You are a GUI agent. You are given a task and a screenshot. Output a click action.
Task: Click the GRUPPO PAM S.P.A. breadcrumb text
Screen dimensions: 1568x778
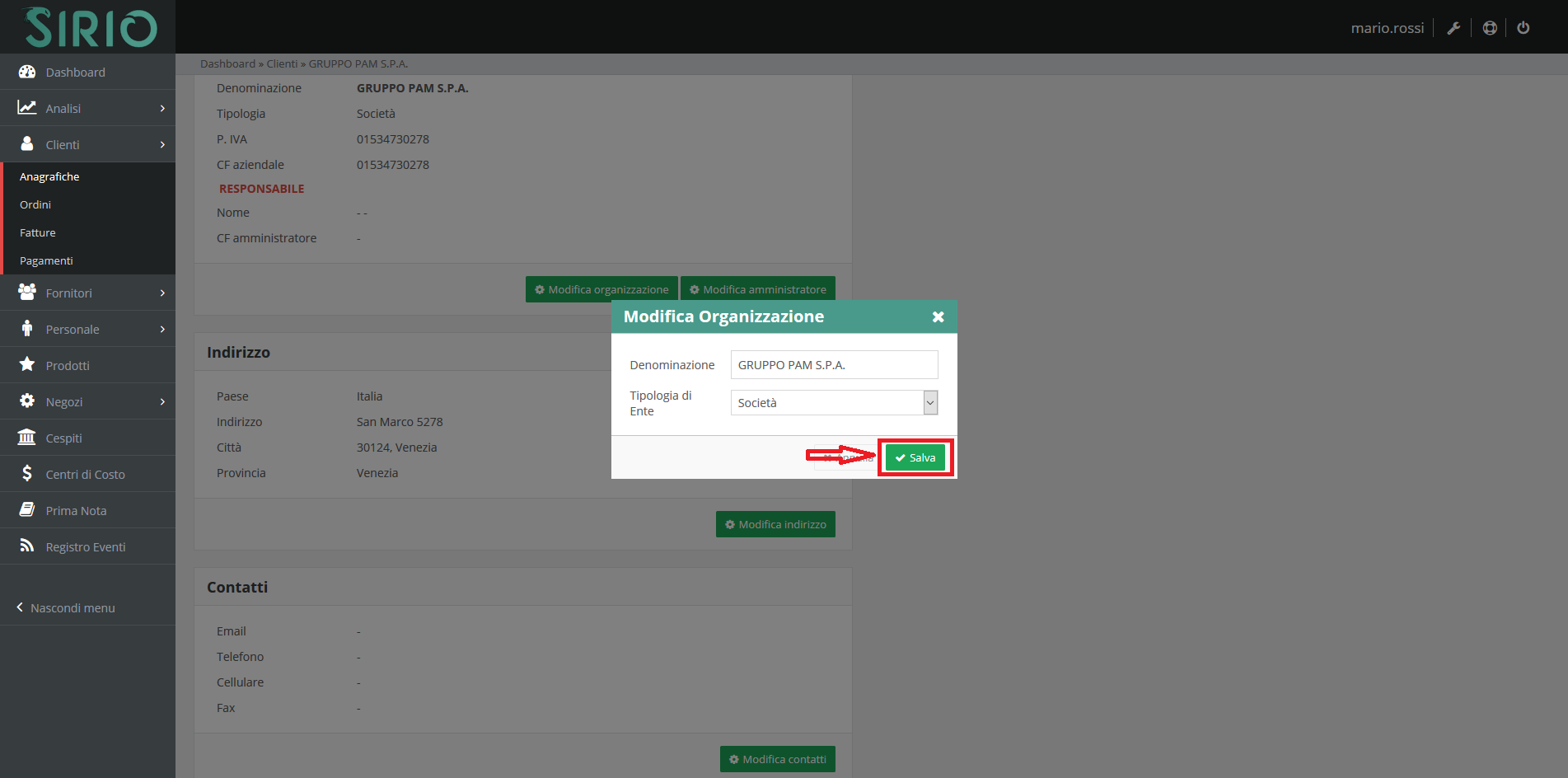358,63
